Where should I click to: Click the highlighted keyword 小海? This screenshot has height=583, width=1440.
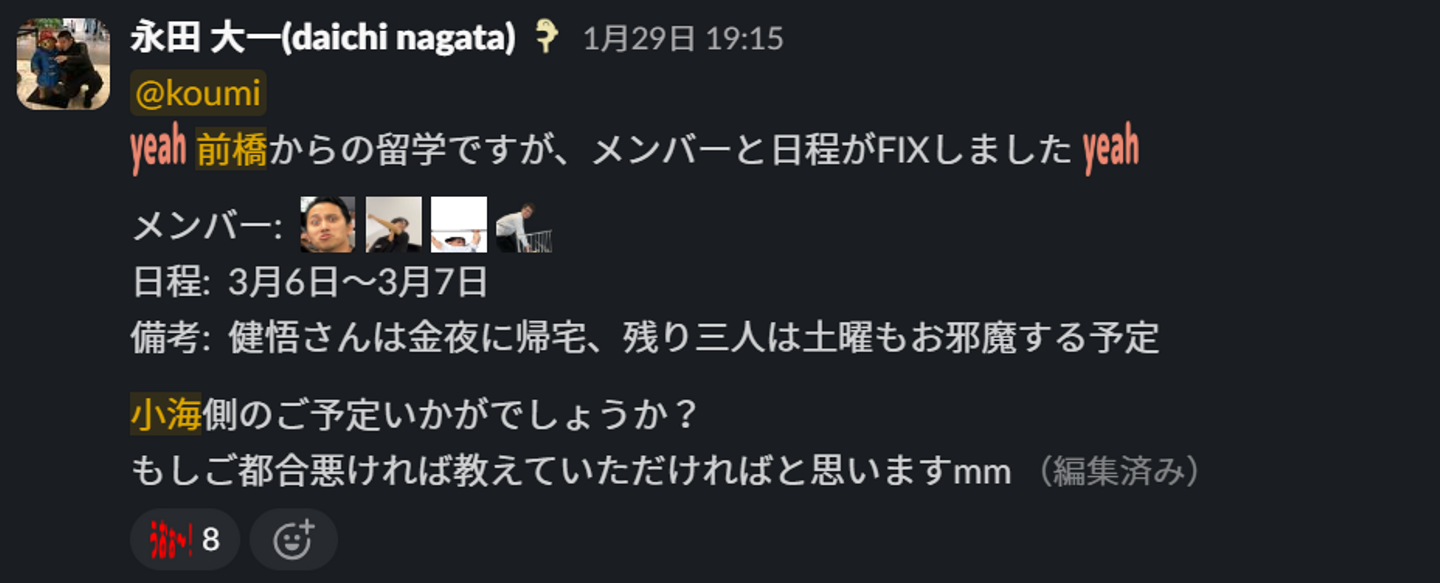click(166, 415)
